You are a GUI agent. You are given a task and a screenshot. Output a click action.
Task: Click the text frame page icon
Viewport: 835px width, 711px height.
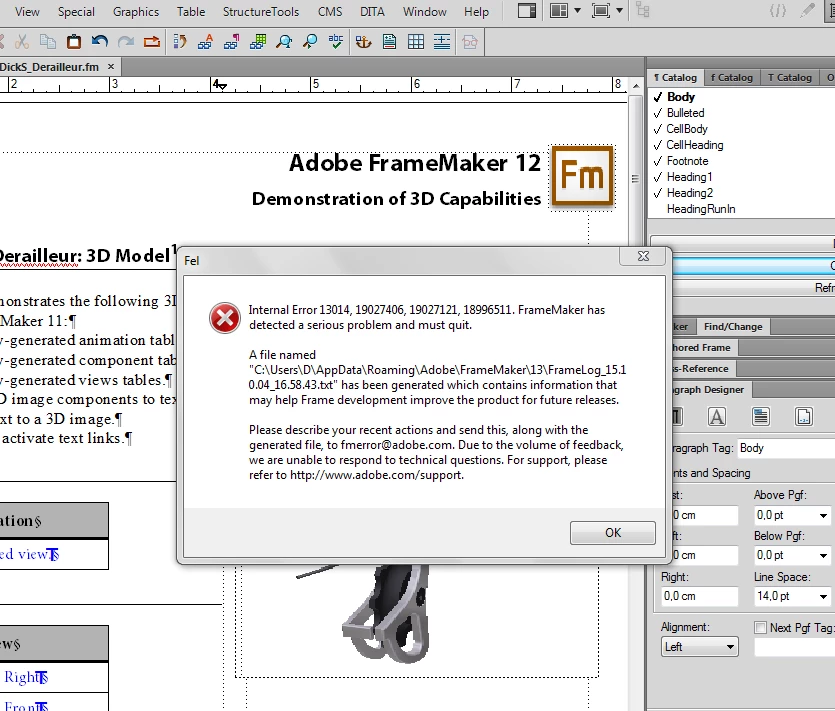click(389, 42)
